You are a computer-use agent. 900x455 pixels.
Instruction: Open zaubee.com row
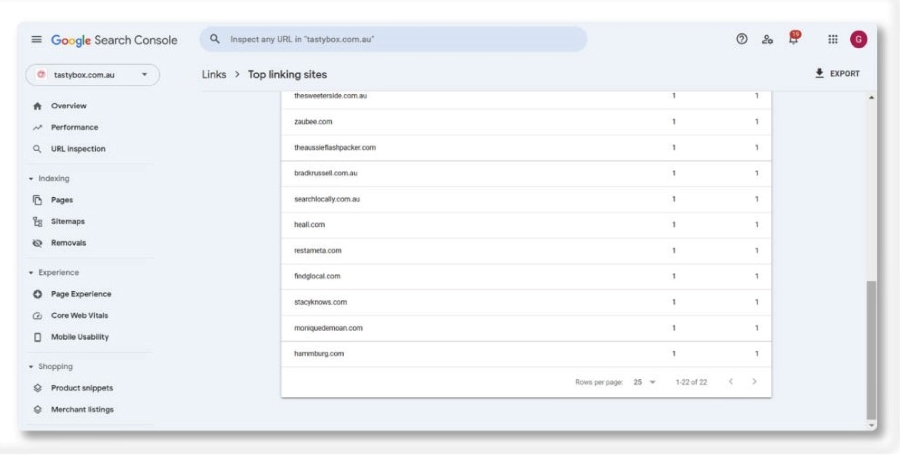(x=526, y=122)
